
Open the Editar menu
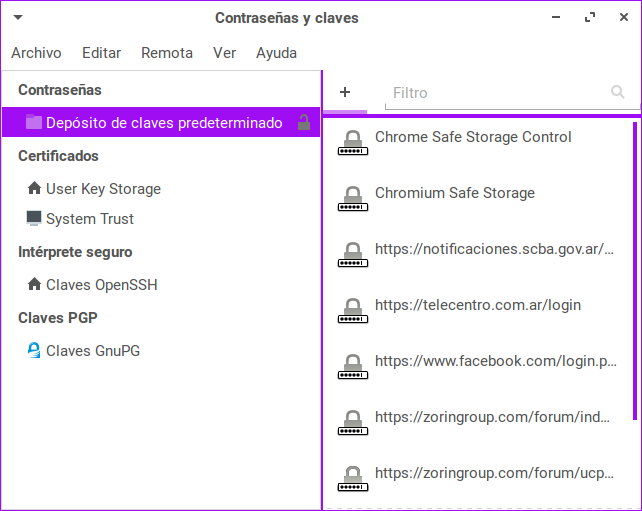pos(101,53)
